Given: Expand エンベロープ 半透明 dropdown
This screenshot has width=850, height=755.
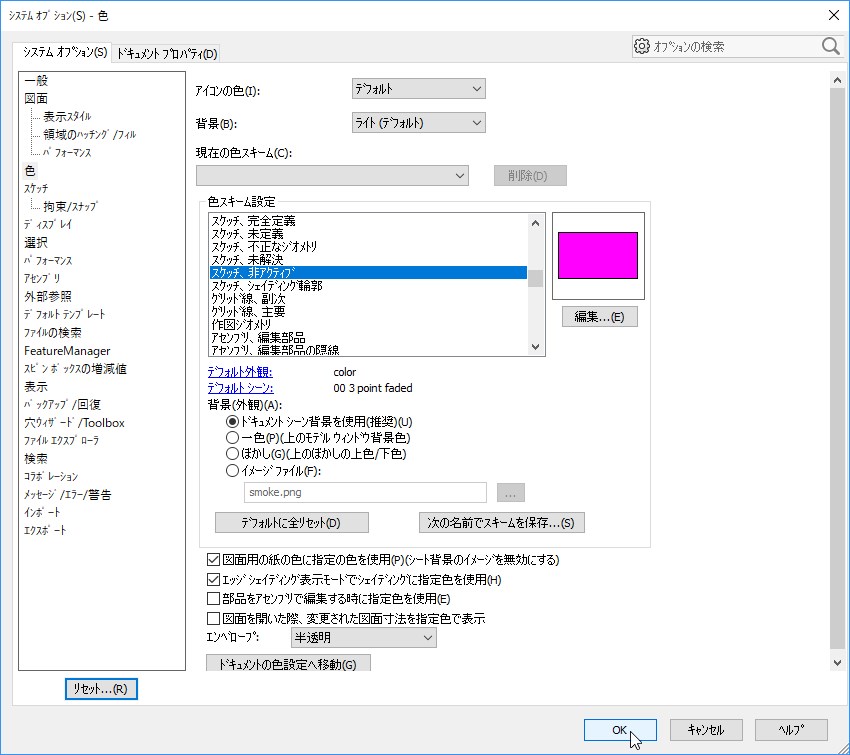Looking at the screenshot, I should (x=363, y=638).
